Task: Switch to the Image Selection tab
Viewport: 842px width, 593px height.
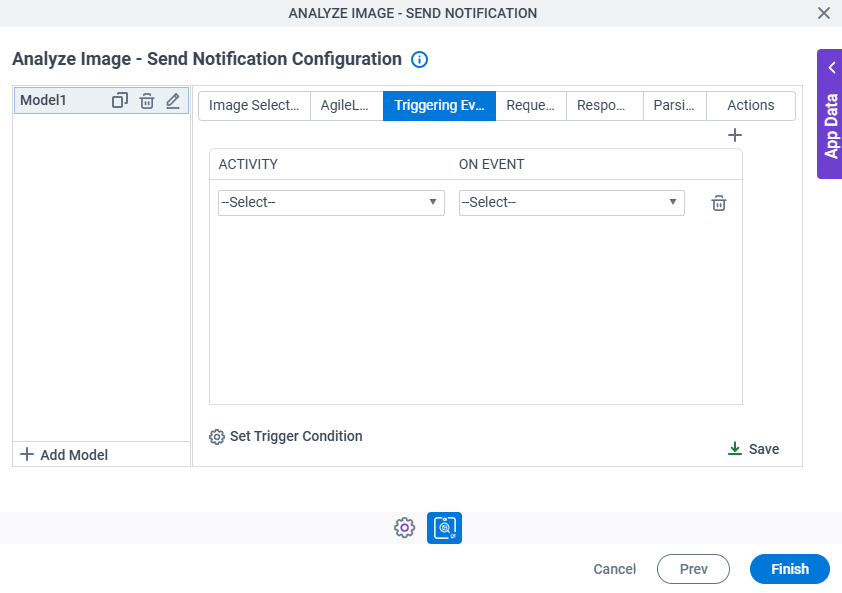Action: tap(254, 105)
